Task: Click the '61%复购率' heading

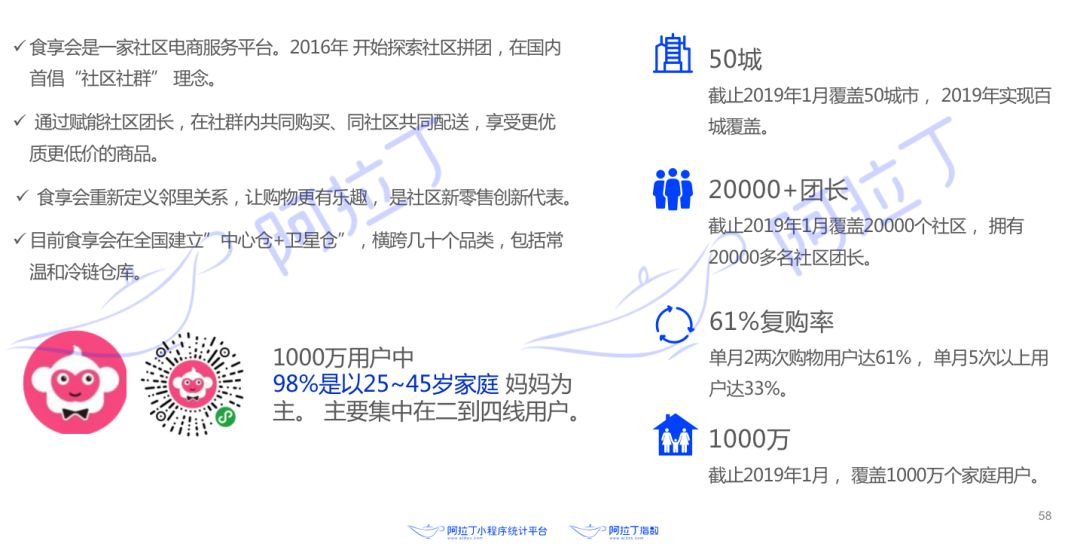Action: pos(771,322)
